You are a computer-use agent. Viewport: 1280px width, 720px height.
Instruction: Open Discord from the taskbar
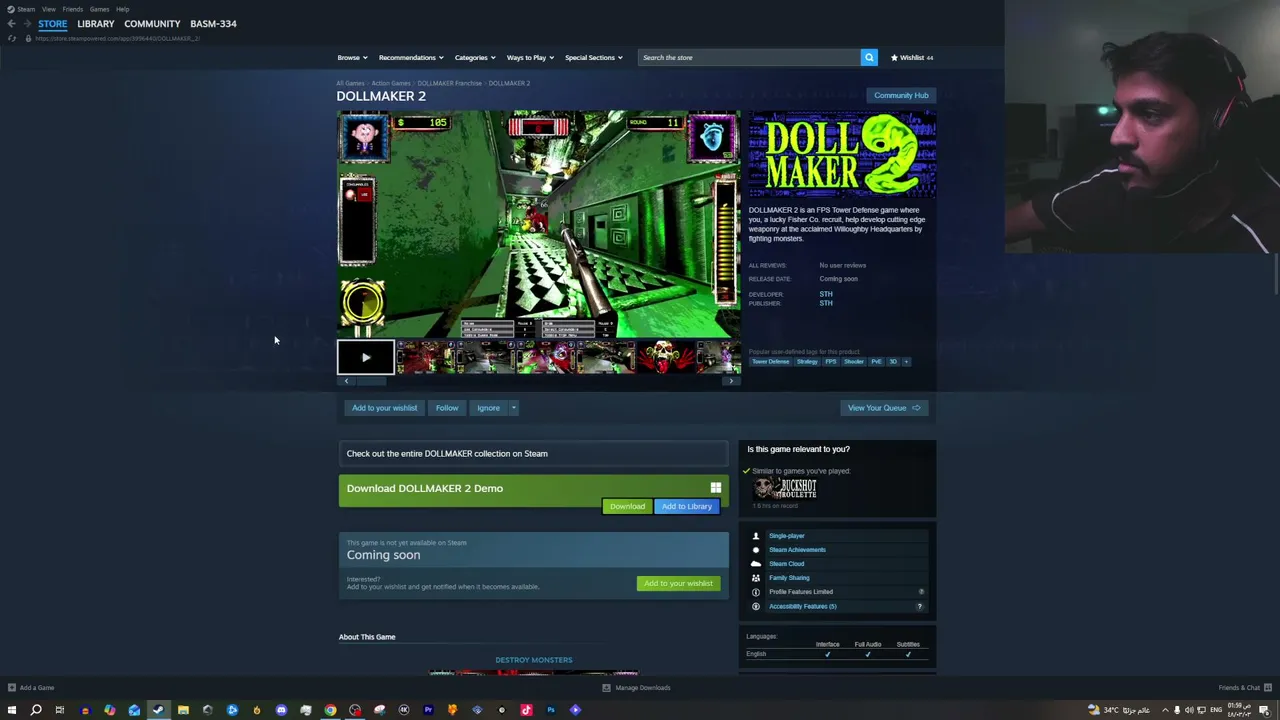point(281,710)
